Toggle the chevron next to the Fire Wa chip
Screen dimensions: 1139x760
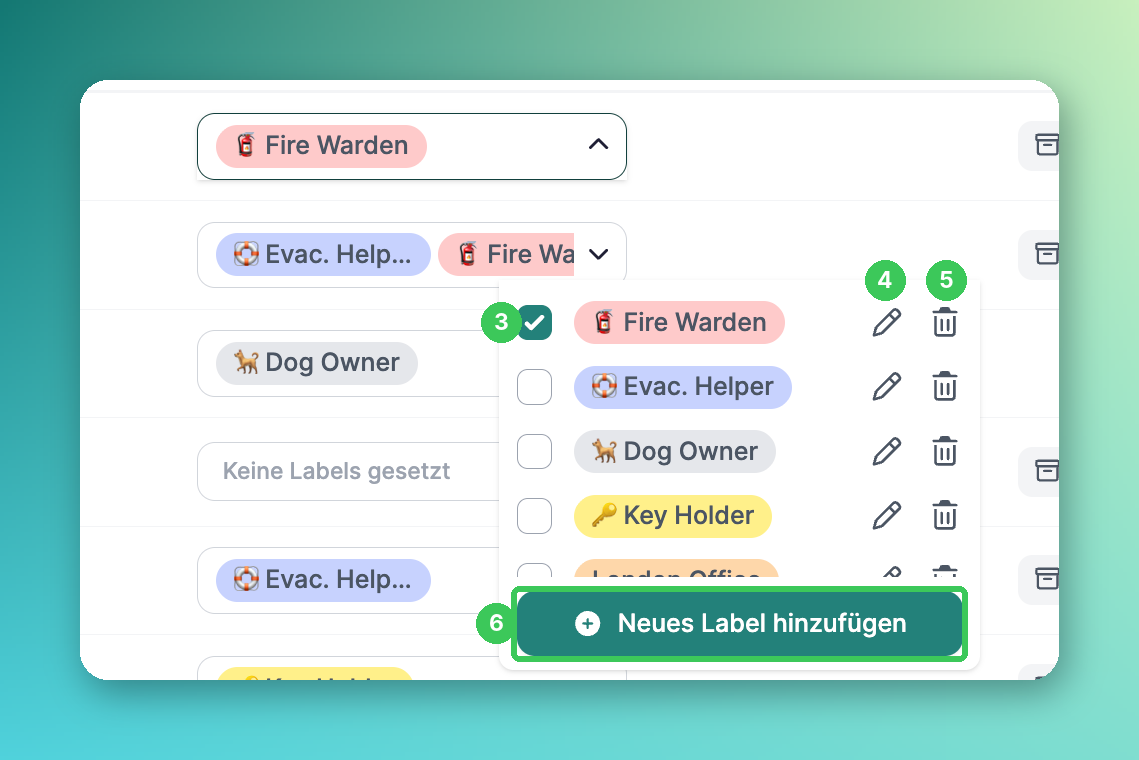coord(598,254)
